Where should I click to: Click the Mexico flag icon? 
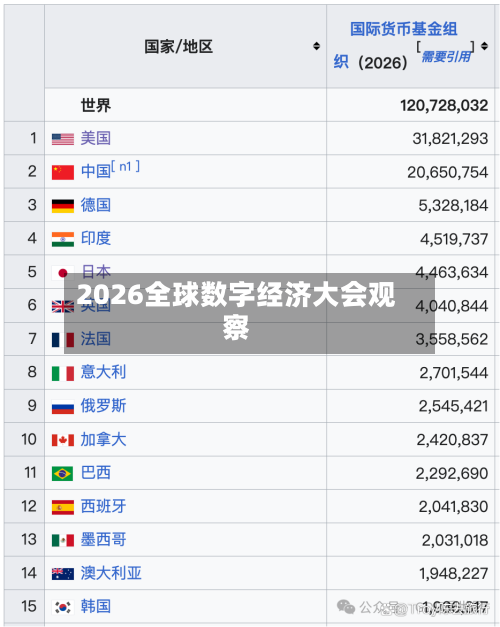click(x=63, y=540)
